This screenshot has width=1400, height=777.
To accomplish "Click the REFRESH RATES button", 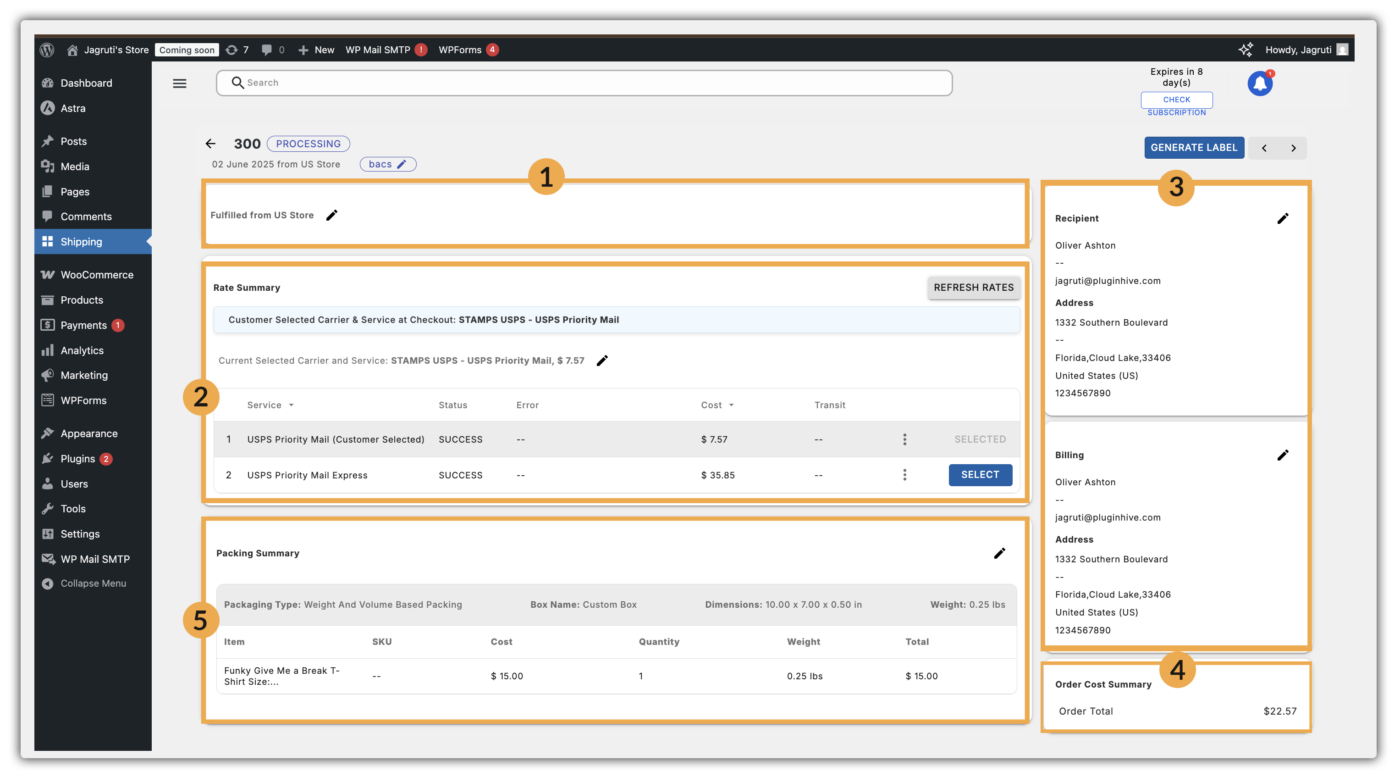I will pos(973,288).
